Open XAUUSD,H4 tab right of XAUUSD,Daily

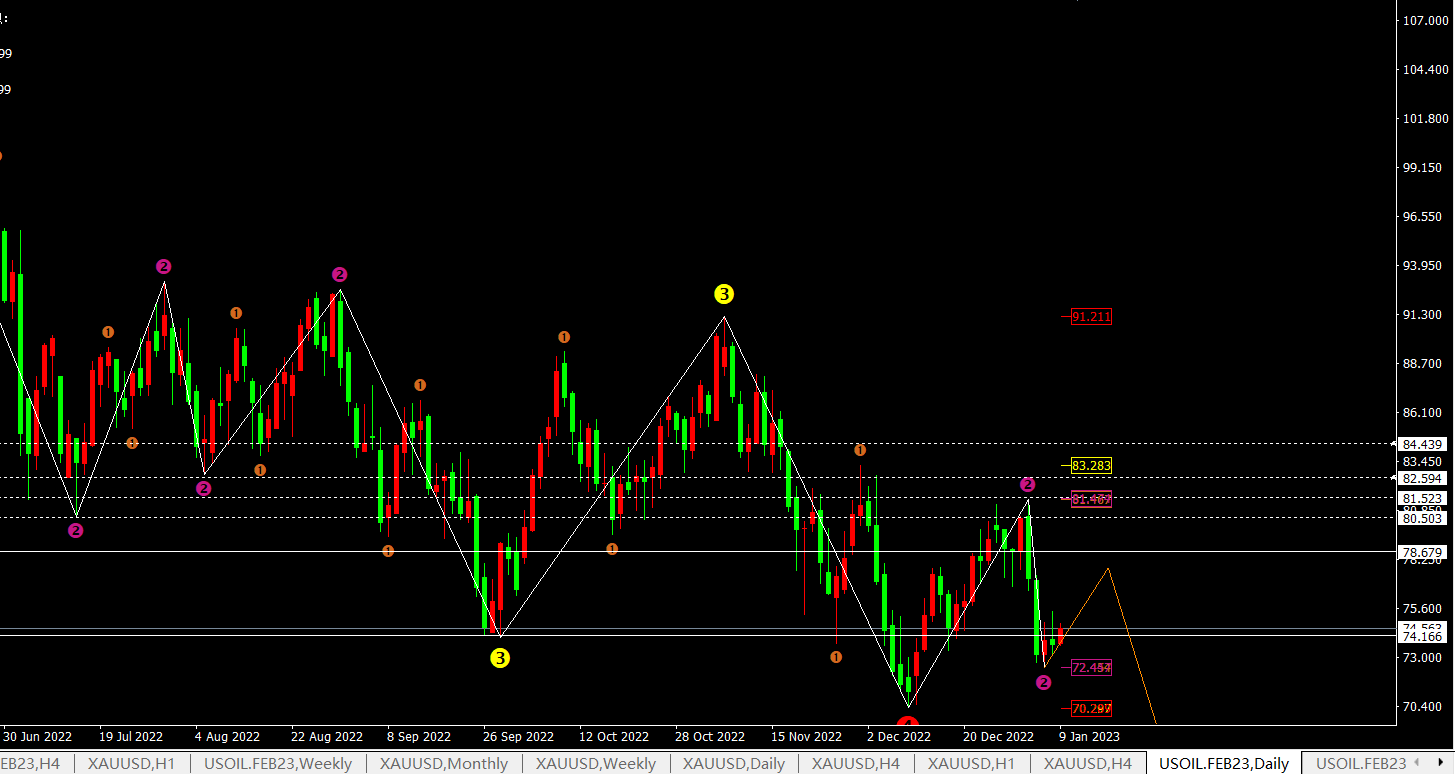click(x=856, y=763)
